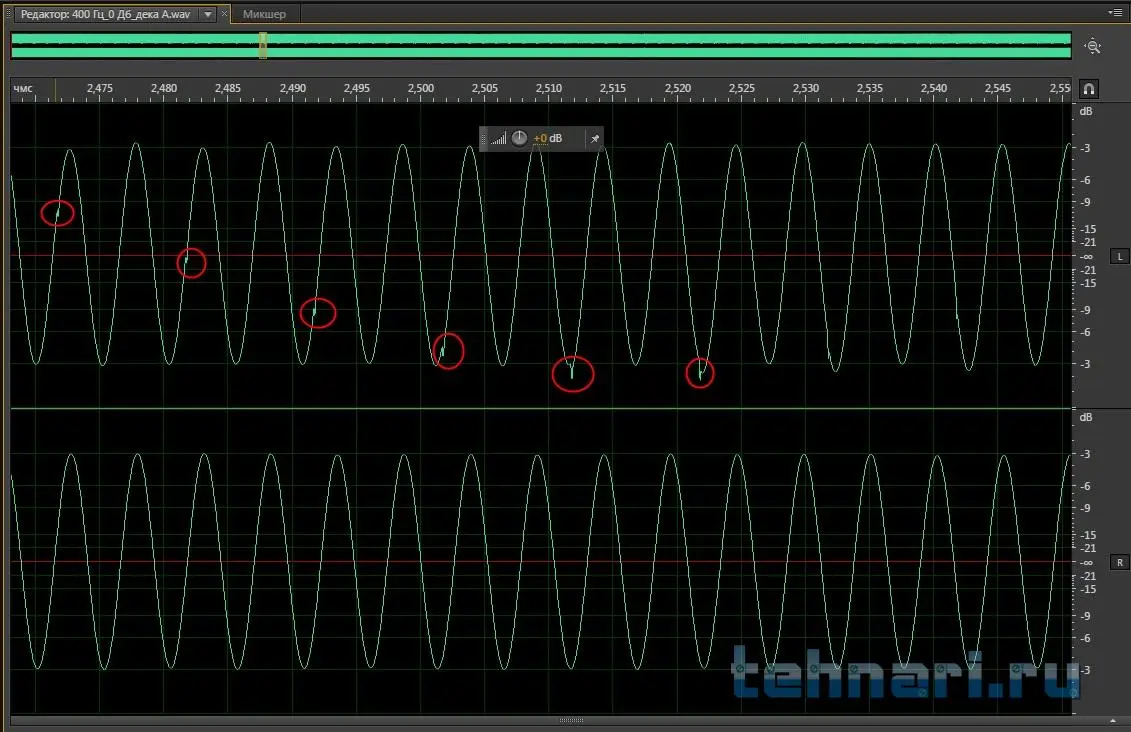Click the 2,515 mark on the time ruler
This screenshot has height=732, width=1131.
[613, 88]
